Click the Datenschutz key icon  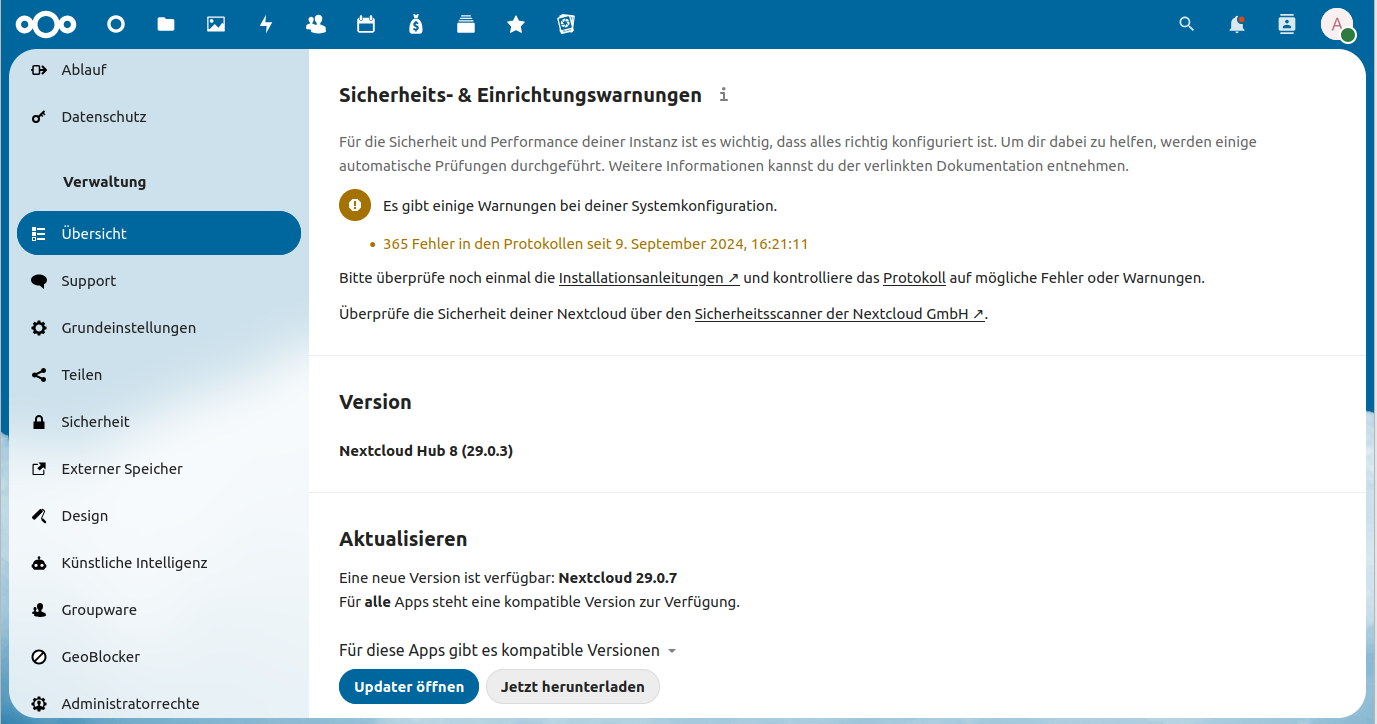[x=39, y=117]
